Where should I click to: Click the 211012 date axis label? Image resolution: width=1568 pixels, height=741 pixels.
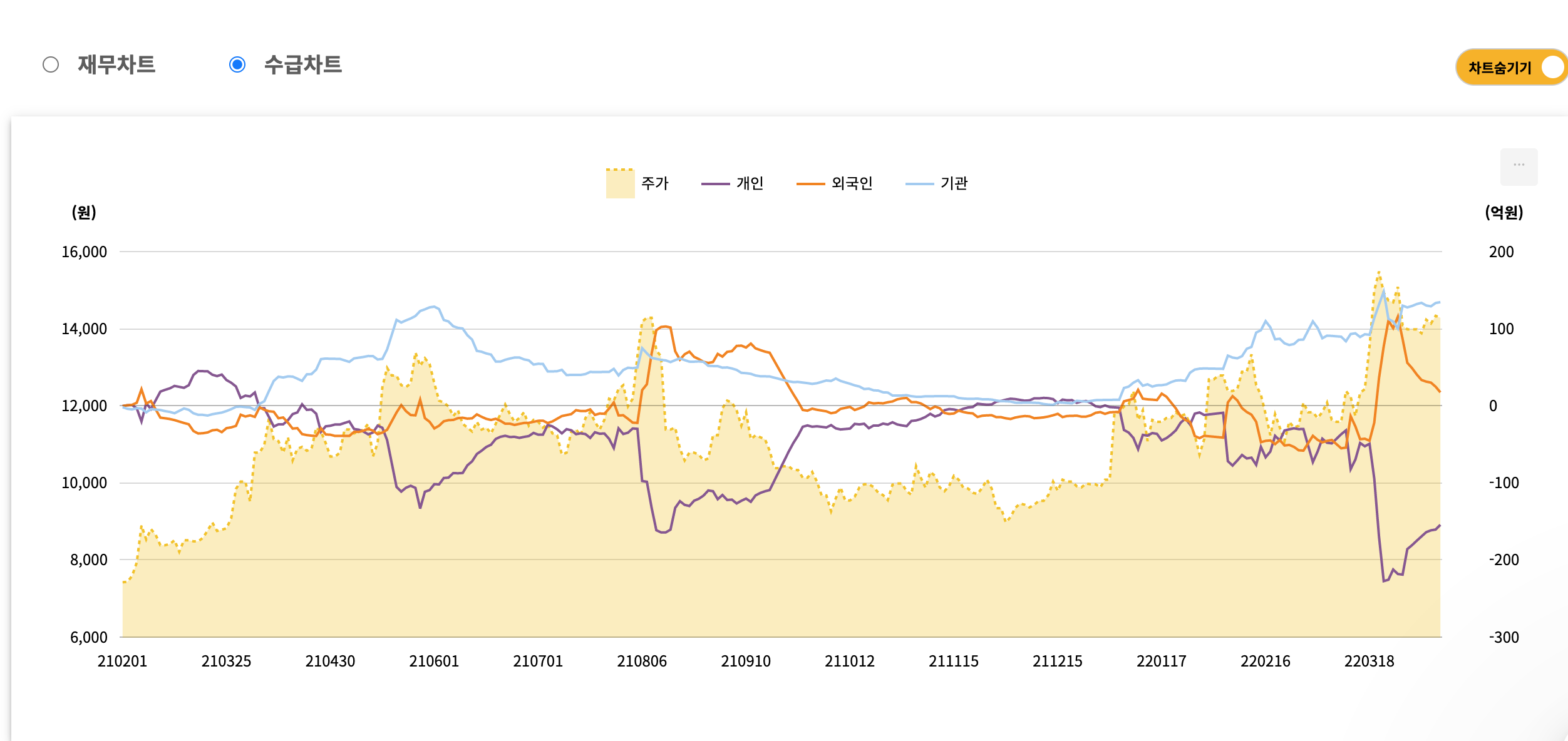pyautogui.click(x=849, y=661)
